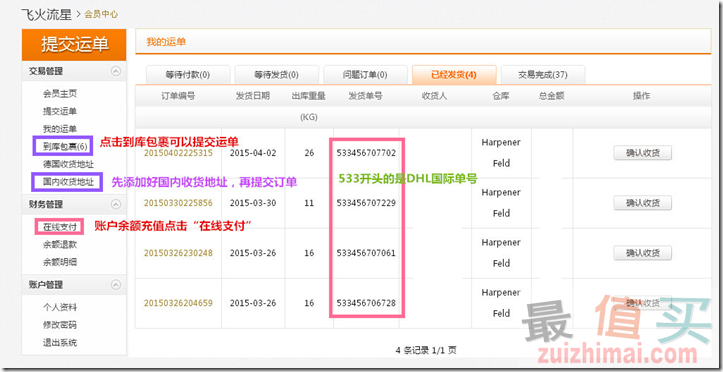Switch to the 问题订单(0) tab

coord(365,75)
